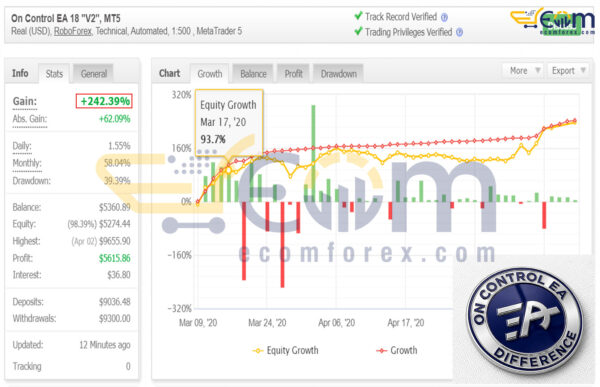Click the Daily label

22,146
